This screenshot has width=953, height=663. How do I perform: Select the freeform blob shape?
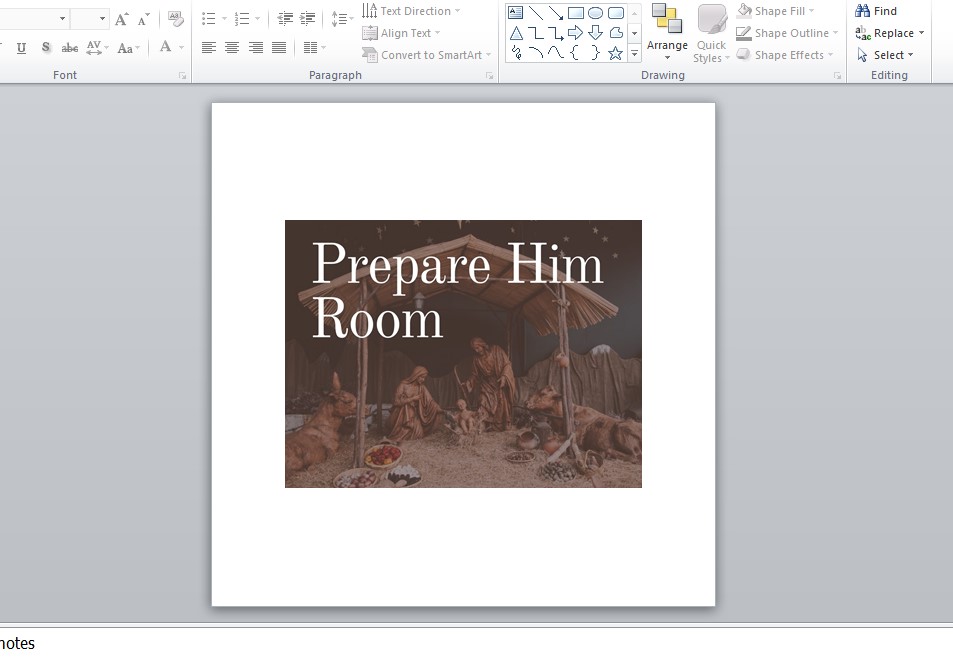(x=616, y=33)
